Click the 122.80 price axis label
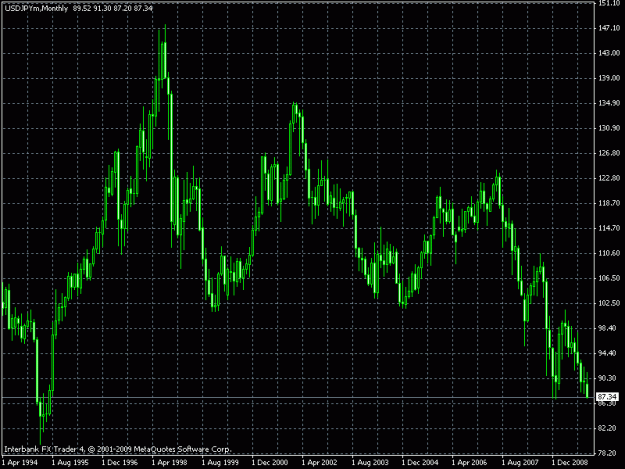 609,178
